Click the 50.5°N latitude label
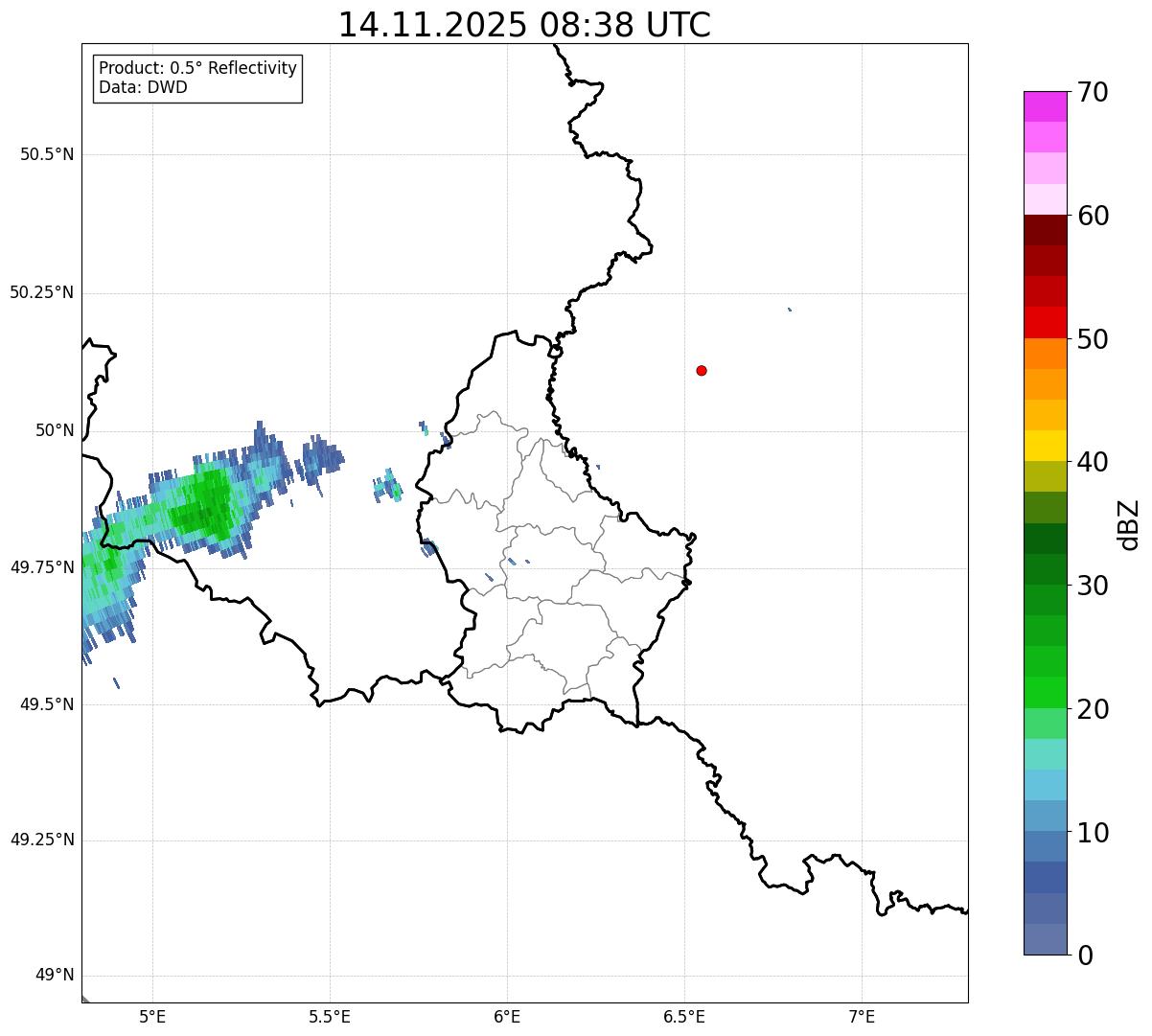This screenshot has width=1152, height=1036. tap(47, 154)
